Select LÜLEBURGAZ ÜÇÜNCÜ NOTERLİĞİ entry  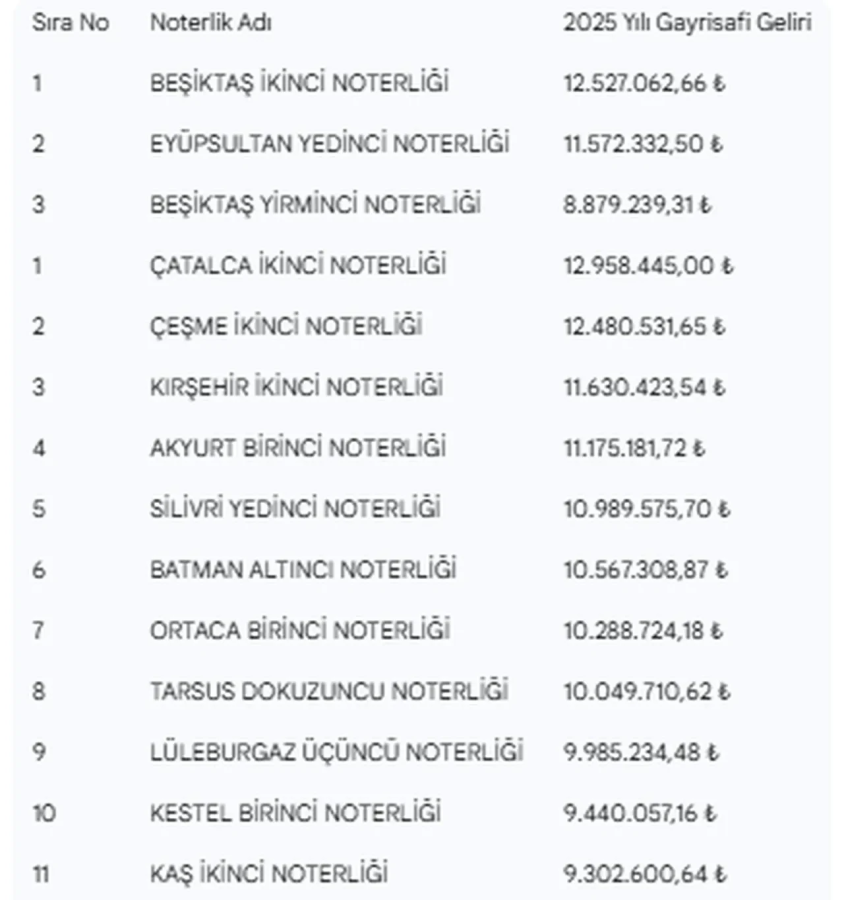(x=336, y=752)
